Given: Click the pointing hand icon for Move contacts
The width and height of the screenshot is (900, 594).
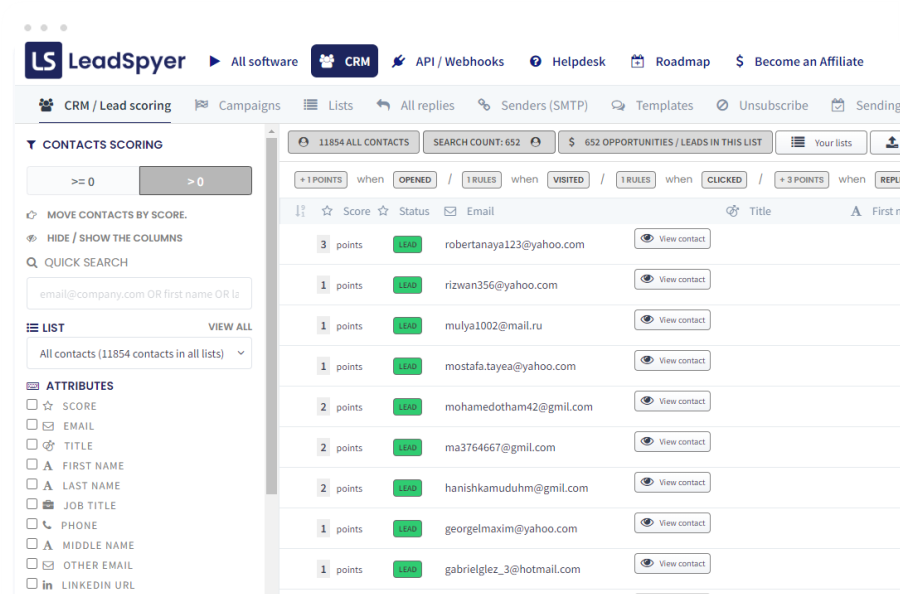Looking at the screenshot, I should tap(32, 215).
